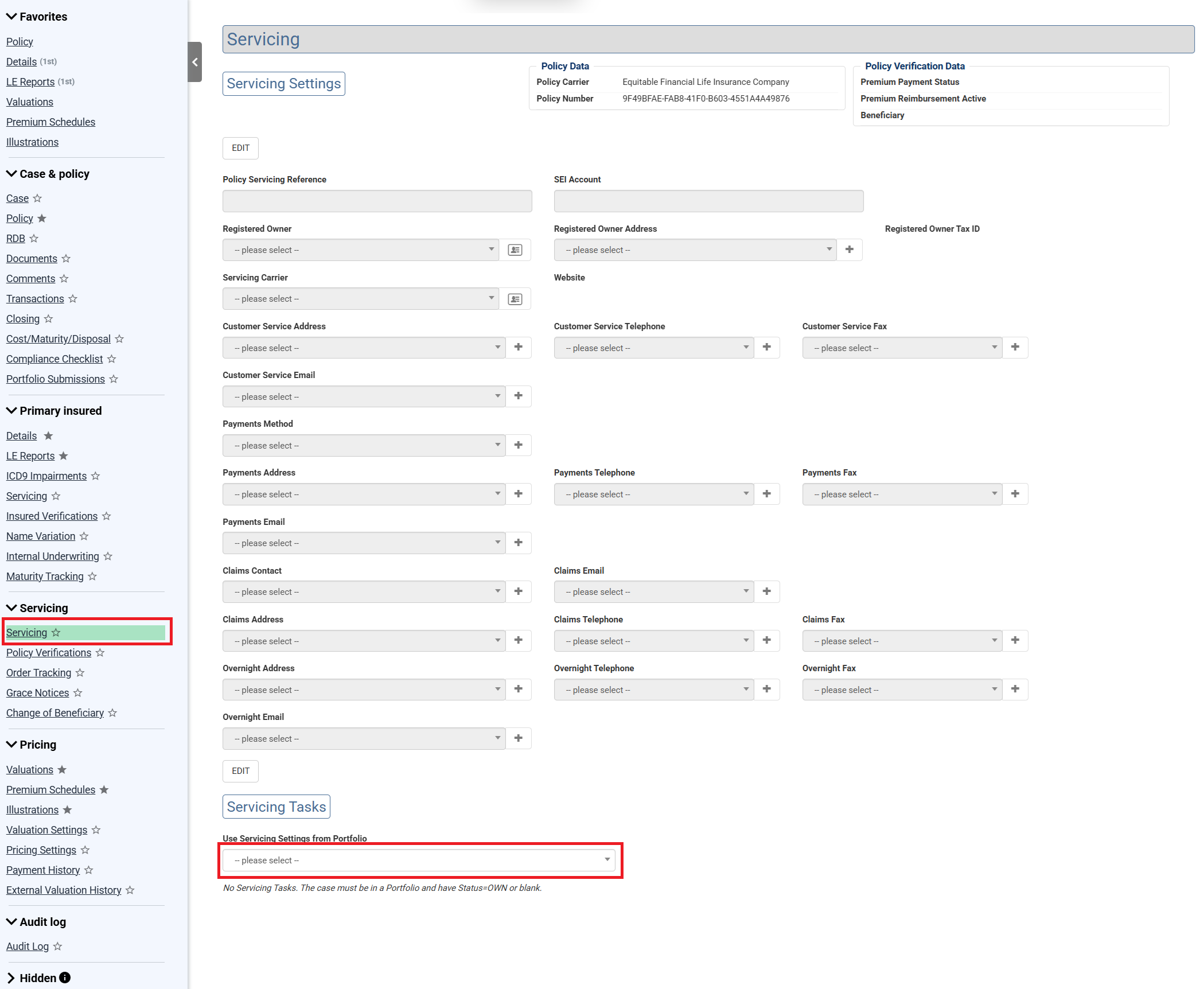The height and width of the screenshot is (989, 1204).
Task: Toggle favorite star for Policy Verifications
Action: pos(100,653)
